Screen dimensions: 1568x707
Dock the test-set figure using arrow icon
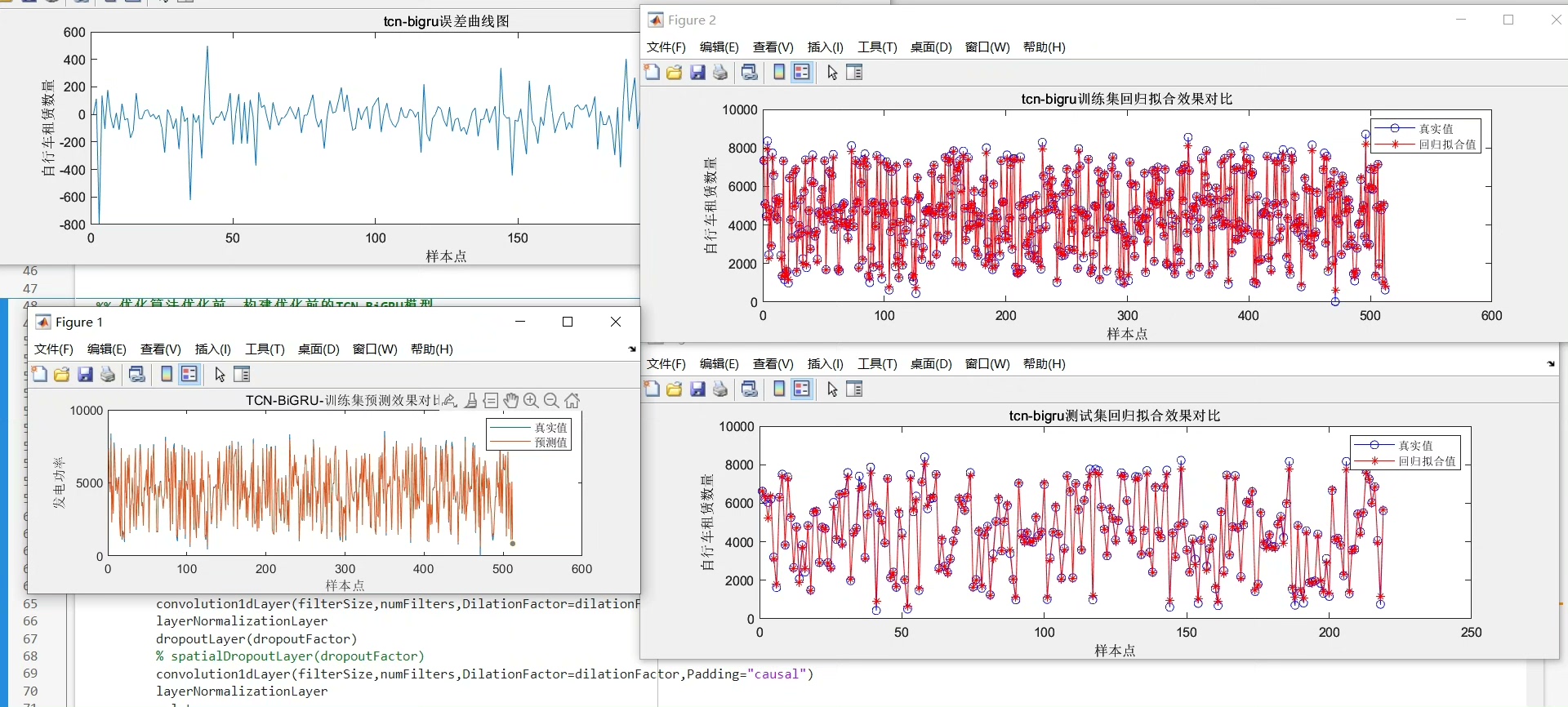click(1551, 363)
